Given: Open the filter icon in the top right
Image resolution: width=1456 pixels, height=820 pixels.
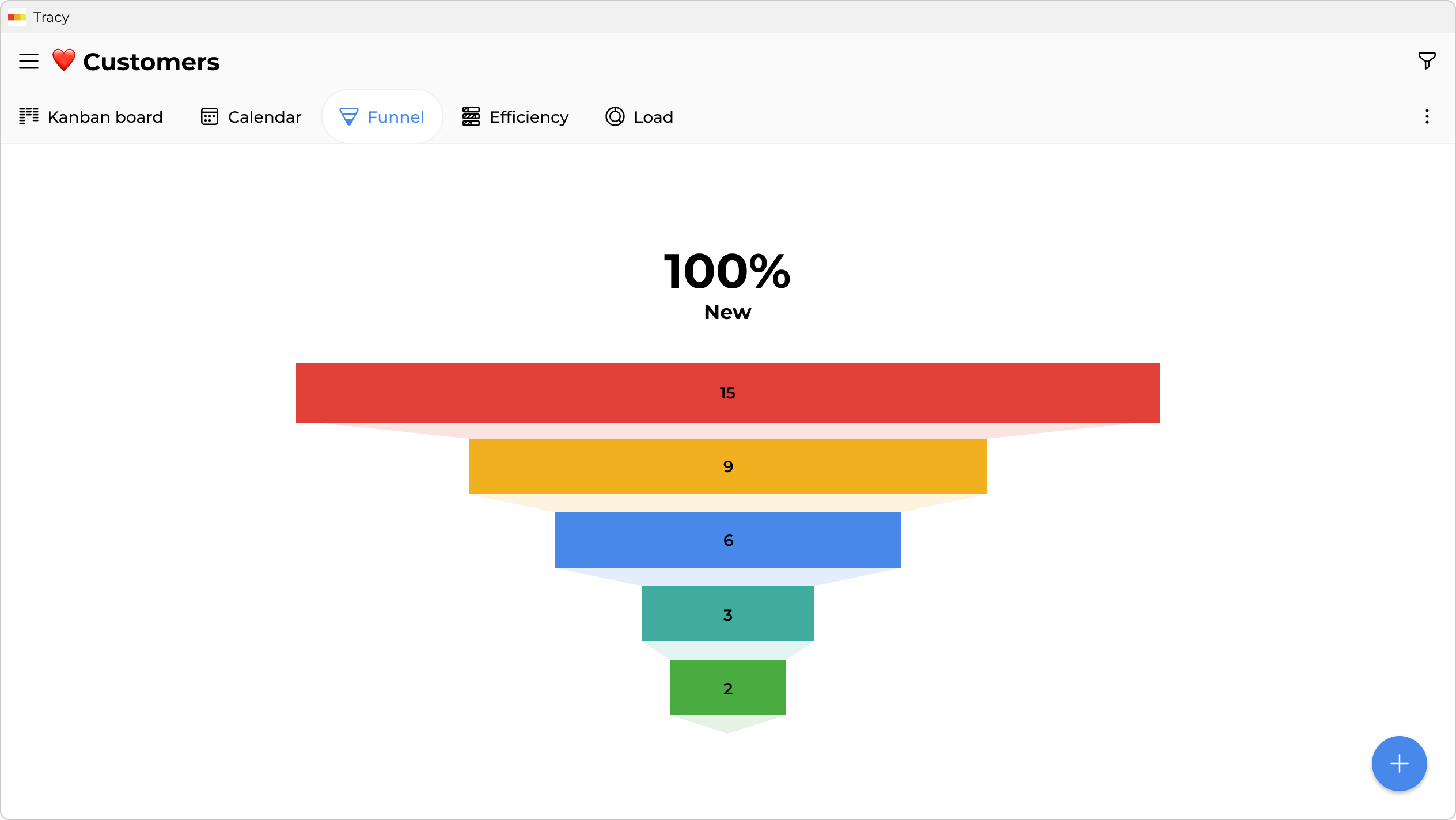Looking at the screenshot, I should [1427, 60].
